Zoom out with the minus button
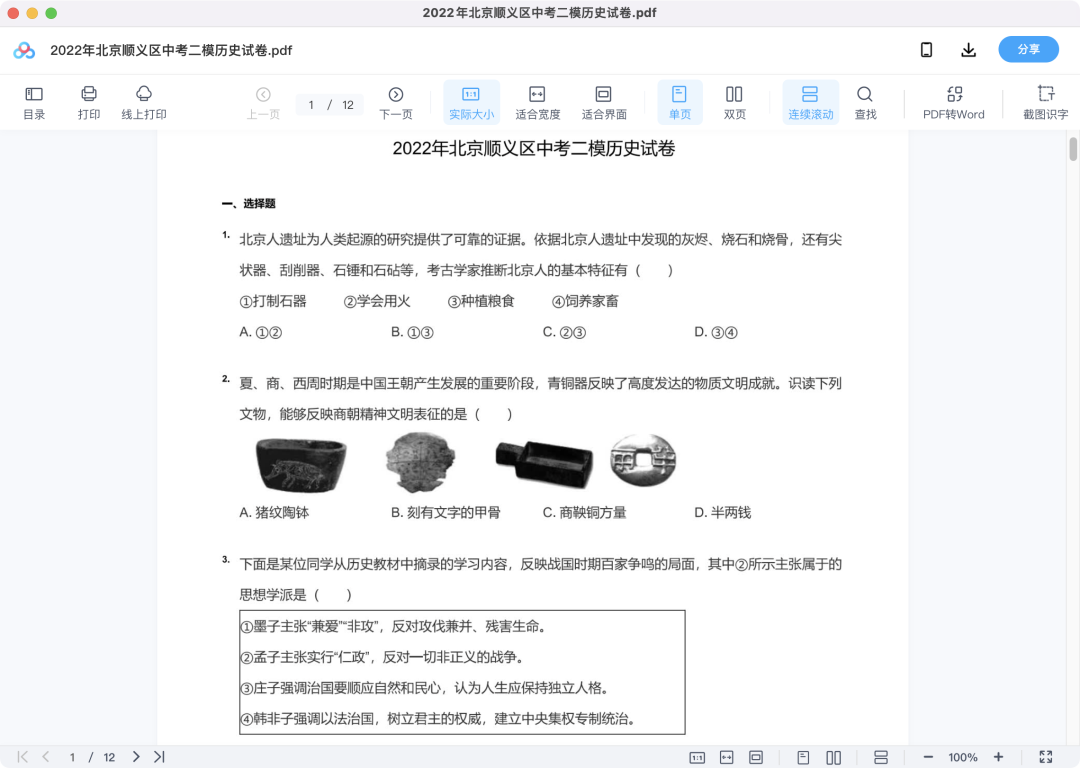Viewport: 1080px width, 768px height. coord(928,757)
